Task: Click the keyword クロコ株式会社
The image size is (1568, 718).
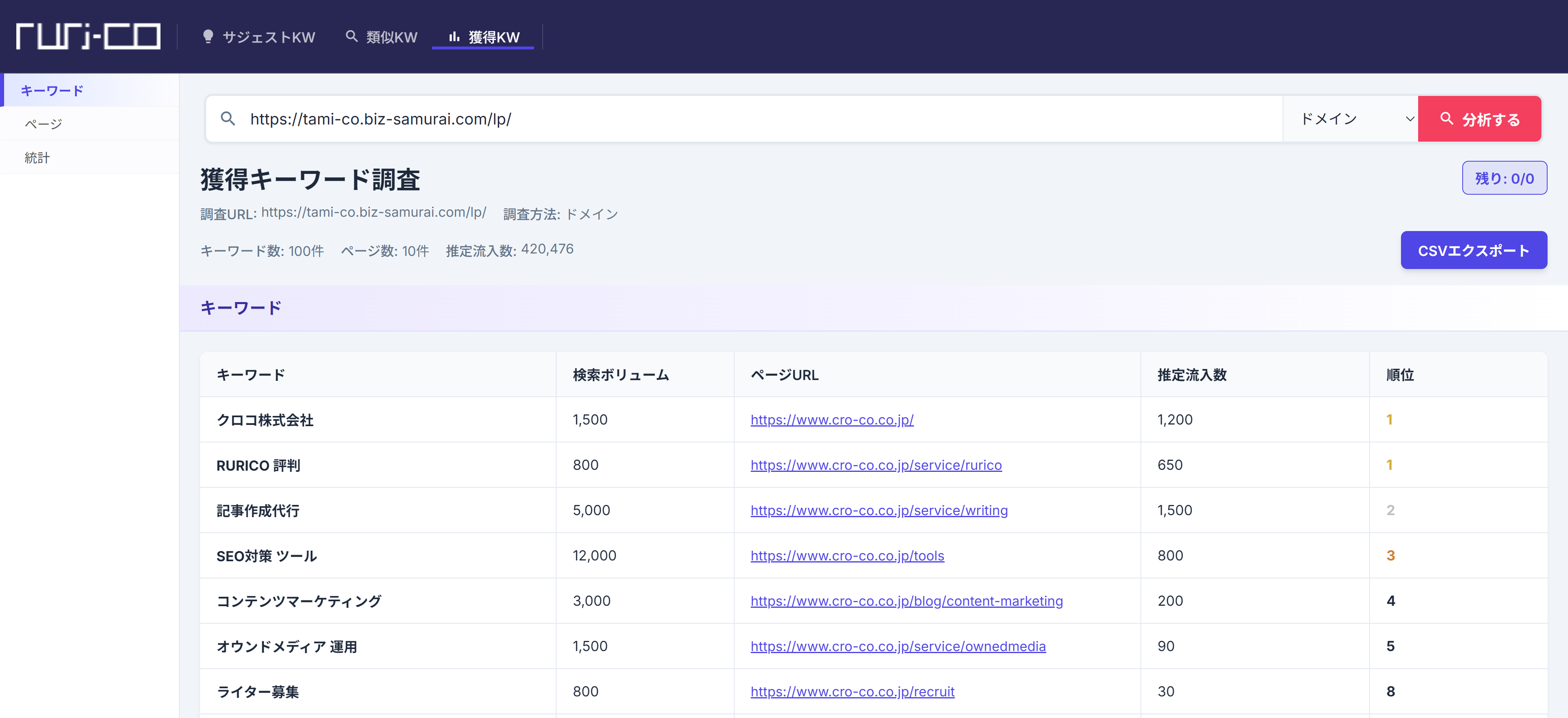Action: coord(265,420)
